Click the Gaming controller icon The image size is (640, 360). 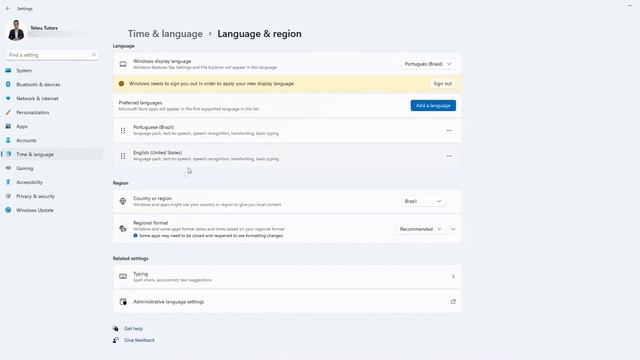coord(8,168)
